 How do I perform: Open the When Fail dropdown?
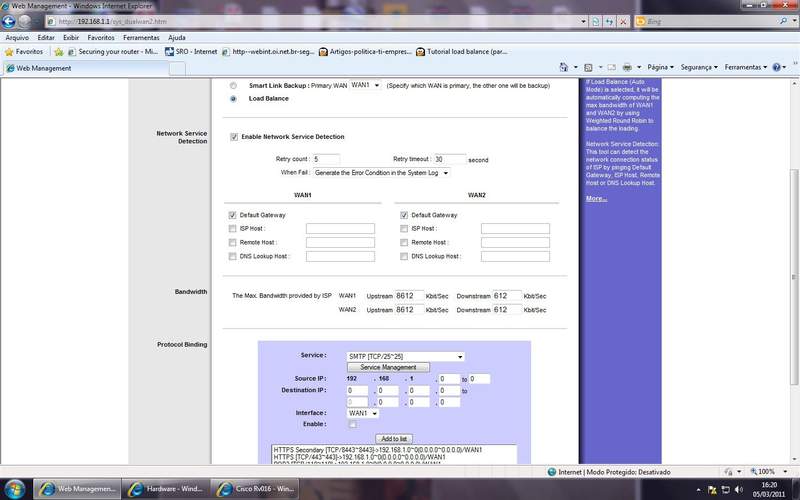tap(382, 173)
